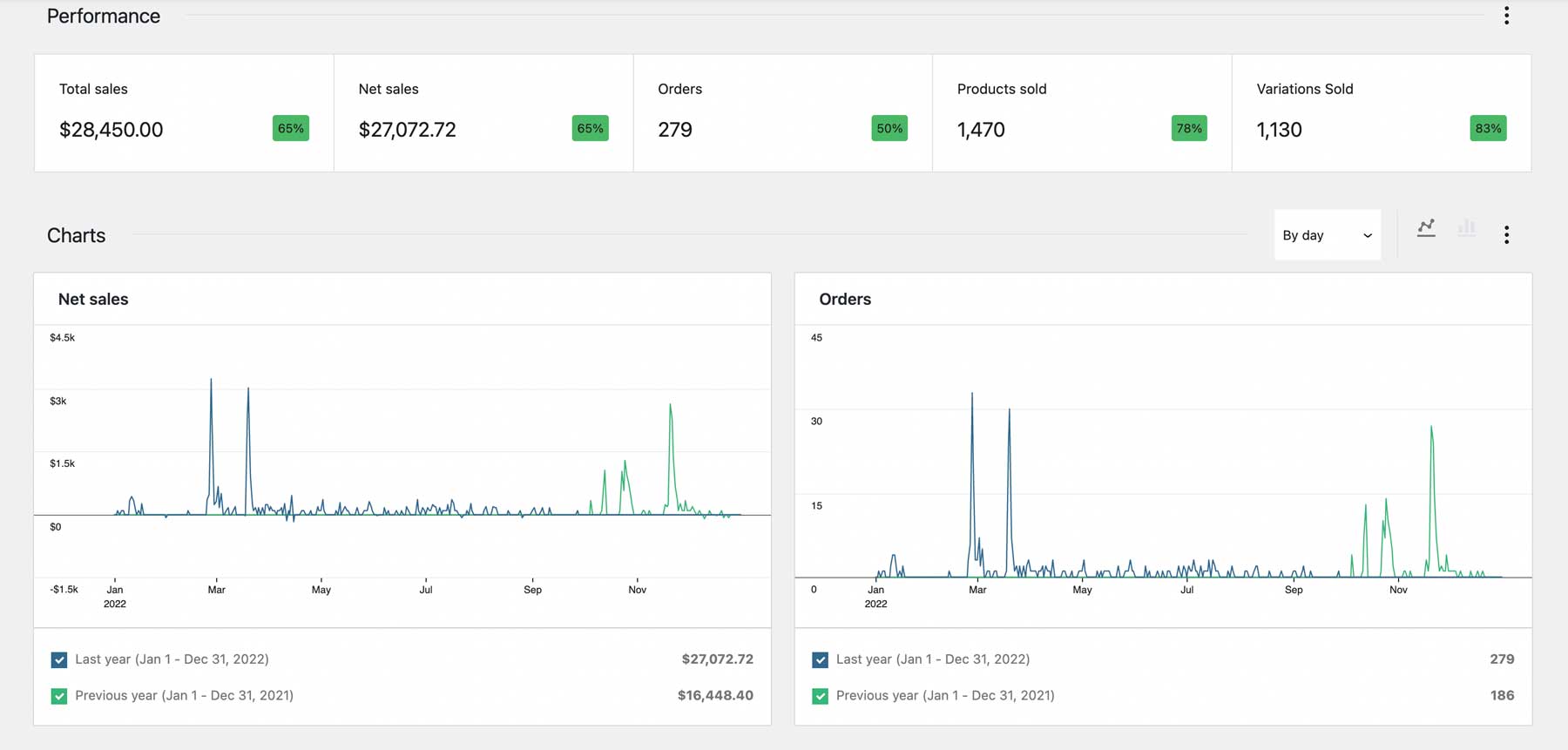Toggle Previous year checkbox in Orders chart
This screenshot has height=750, width=1568.
point(820,696)
